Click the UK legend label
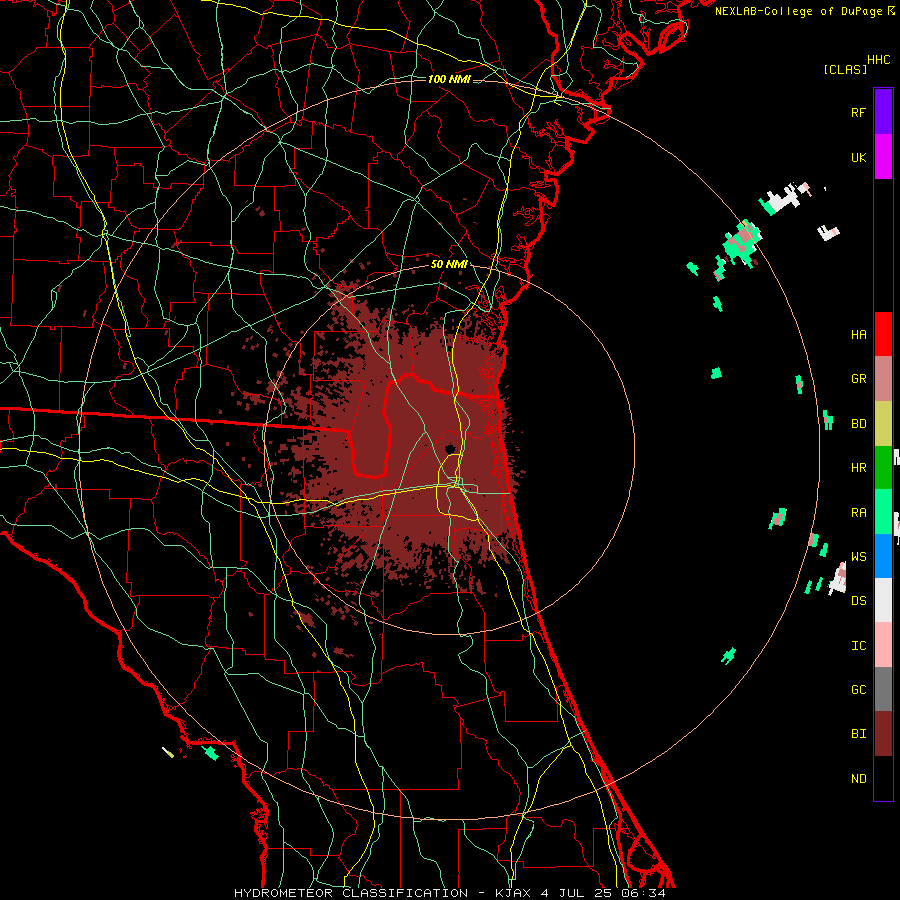 click(858, 157)
